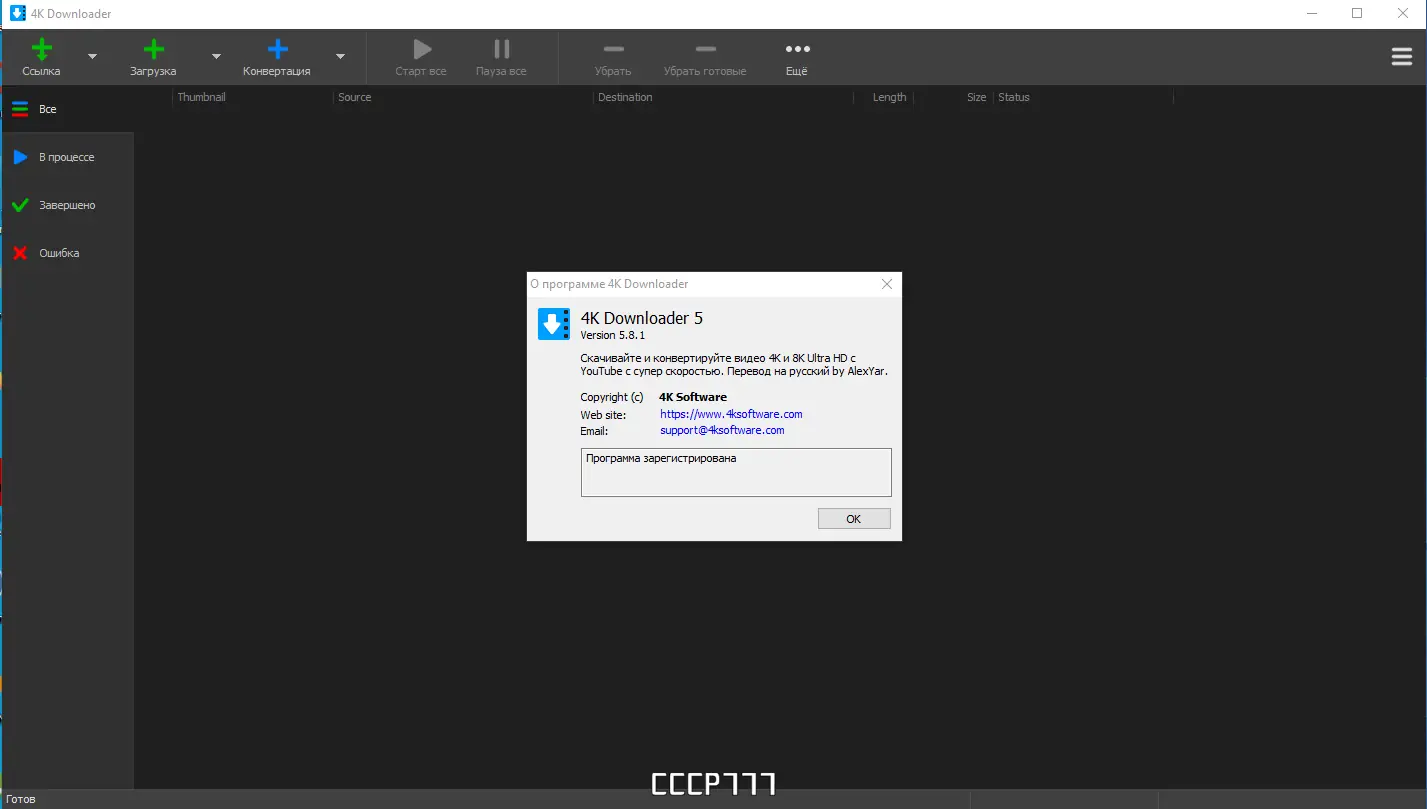The height and width of the screenshot is (809, 1427).
Task: Email support via support@4ksoftware.com link
Action: (x=721, y=430)
